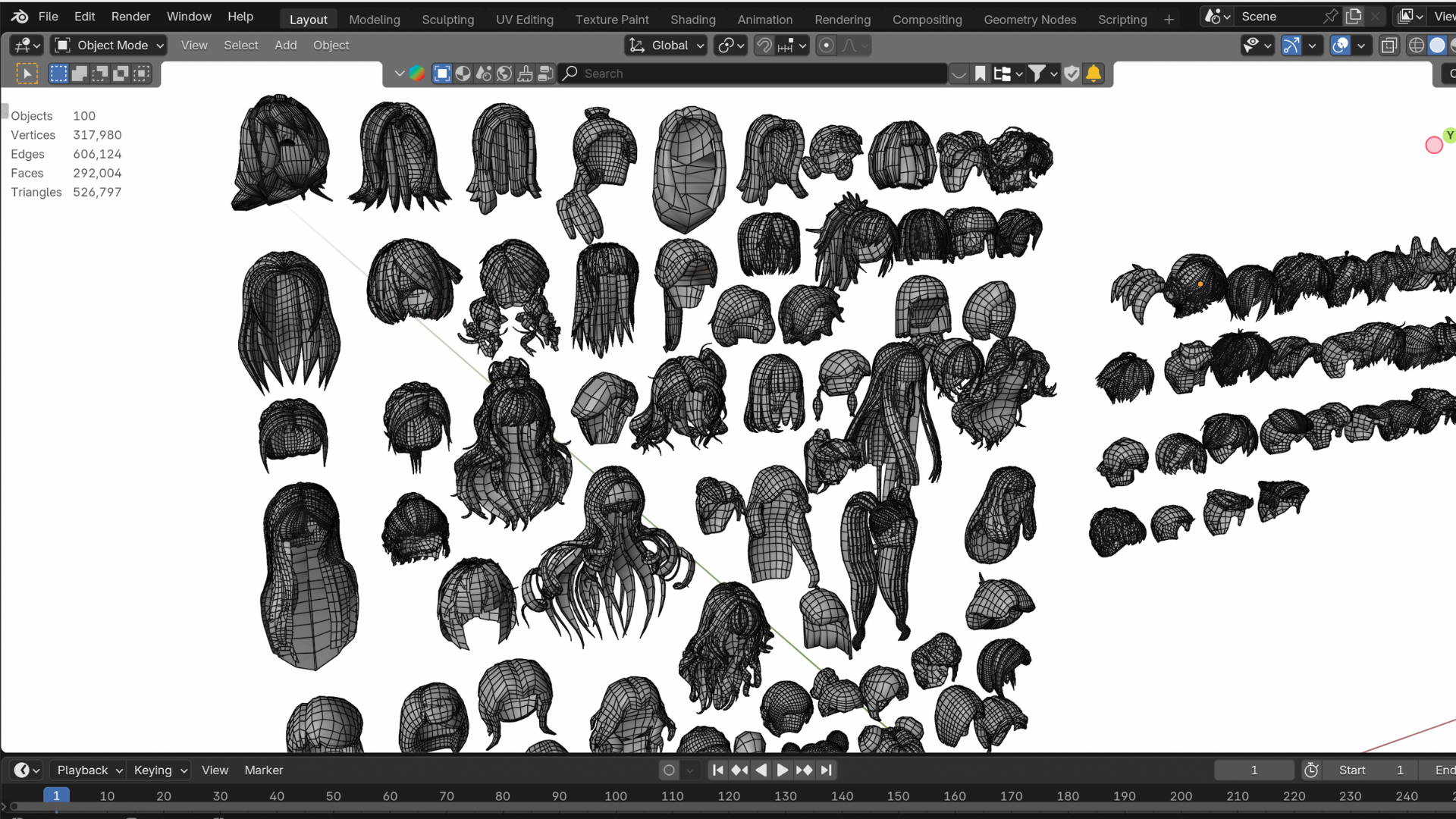Open the Global transform orientation dropdown
This screenshot has height=819, width=1456.
pos(667,45)
